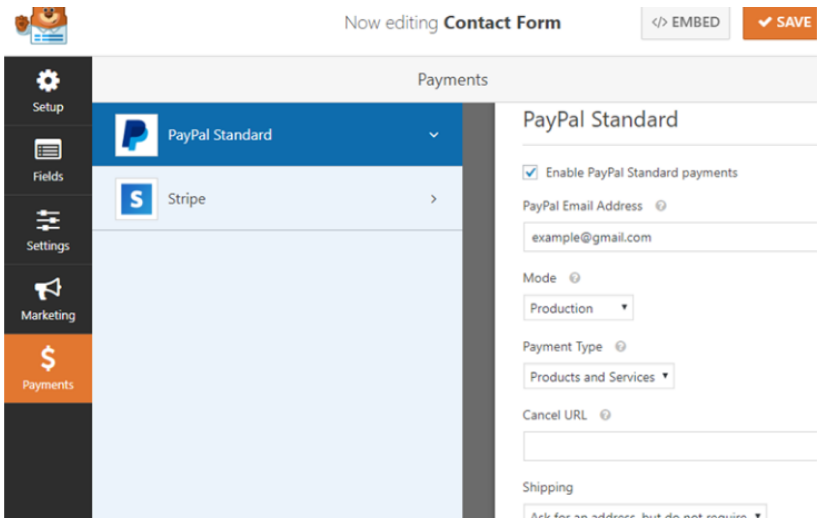
Task: Expand the Stripe chevron arrow
Action: (x=434, y=199)
